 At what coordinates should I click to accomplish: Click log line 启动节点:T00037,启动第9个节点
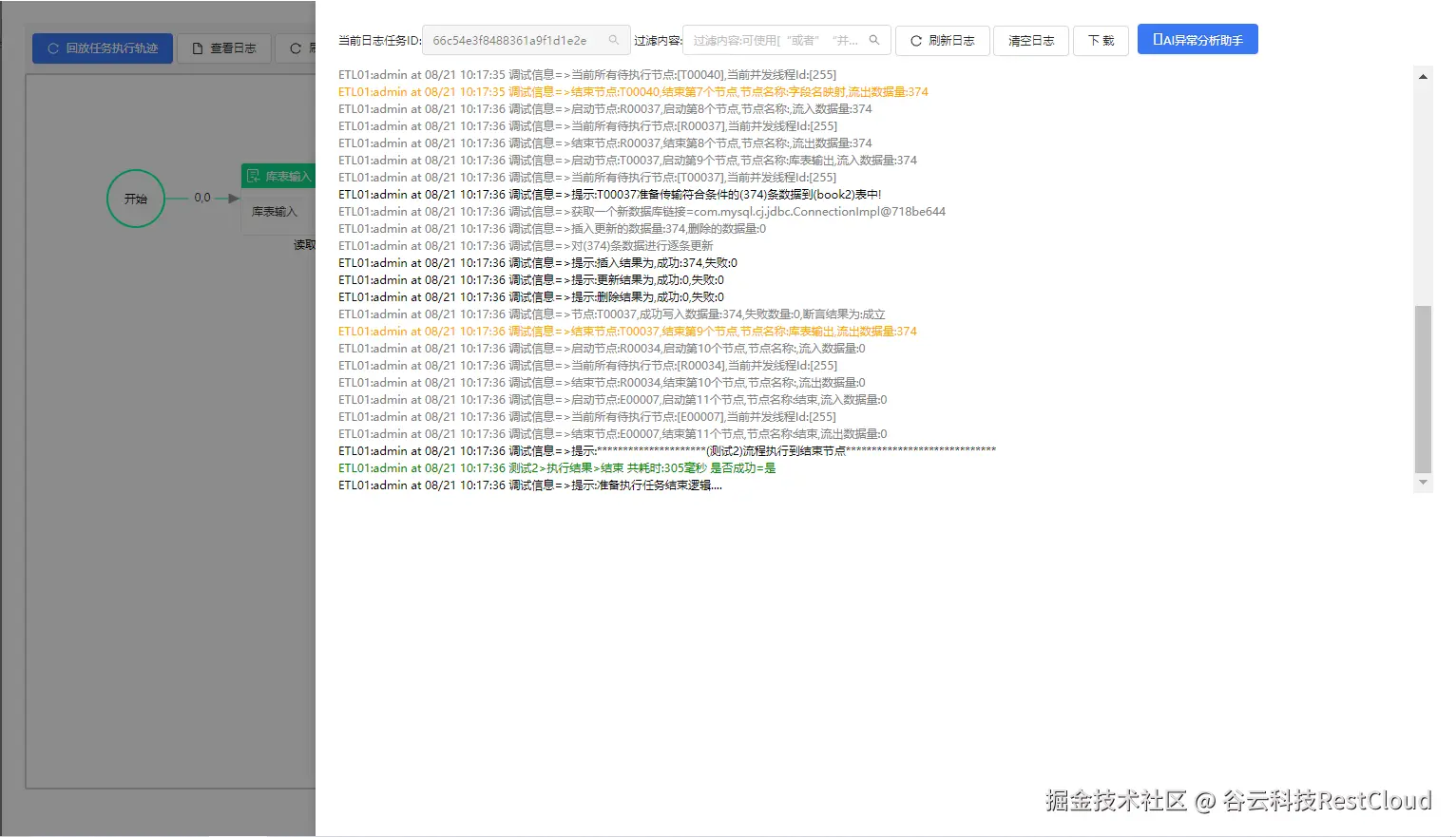click(x=627, y=161)
